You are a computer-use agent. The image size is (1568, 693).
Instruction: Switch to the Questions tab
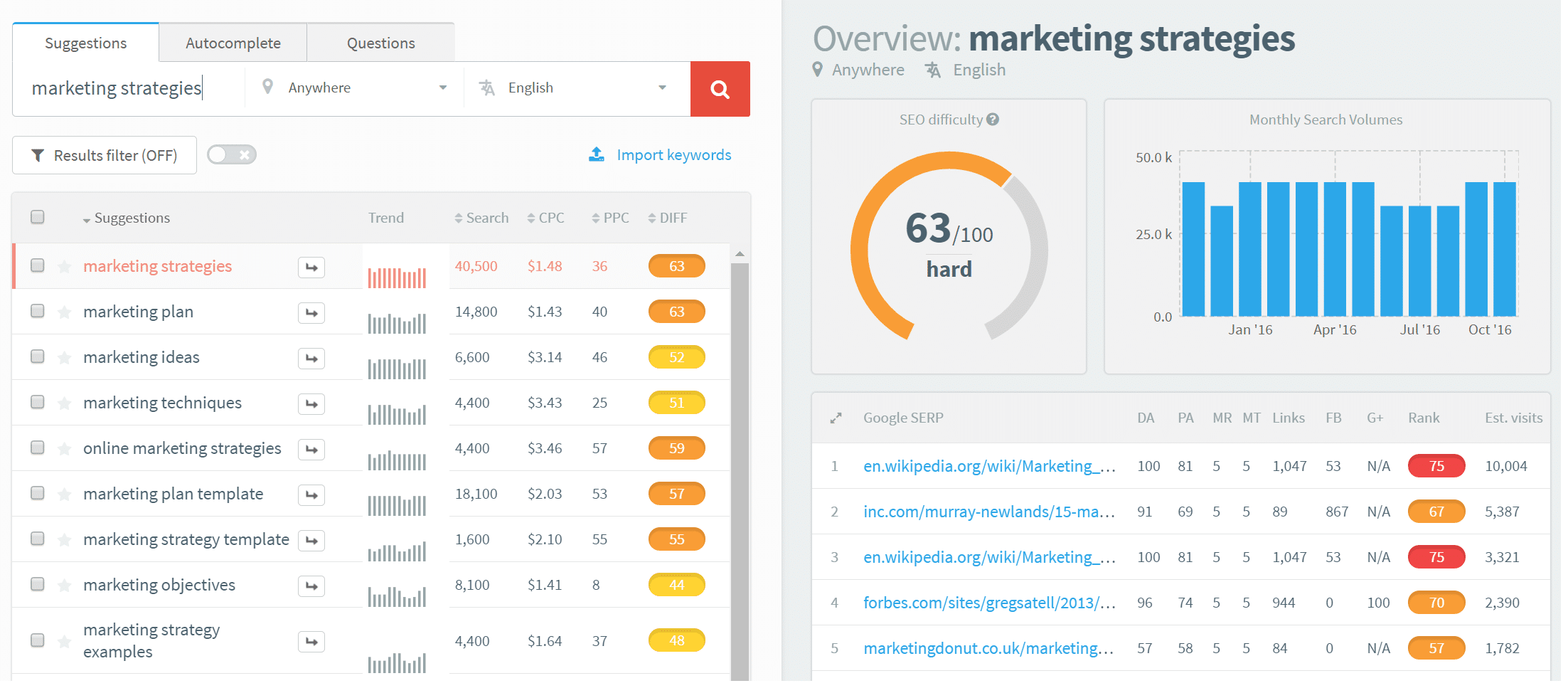click(380, 43)
